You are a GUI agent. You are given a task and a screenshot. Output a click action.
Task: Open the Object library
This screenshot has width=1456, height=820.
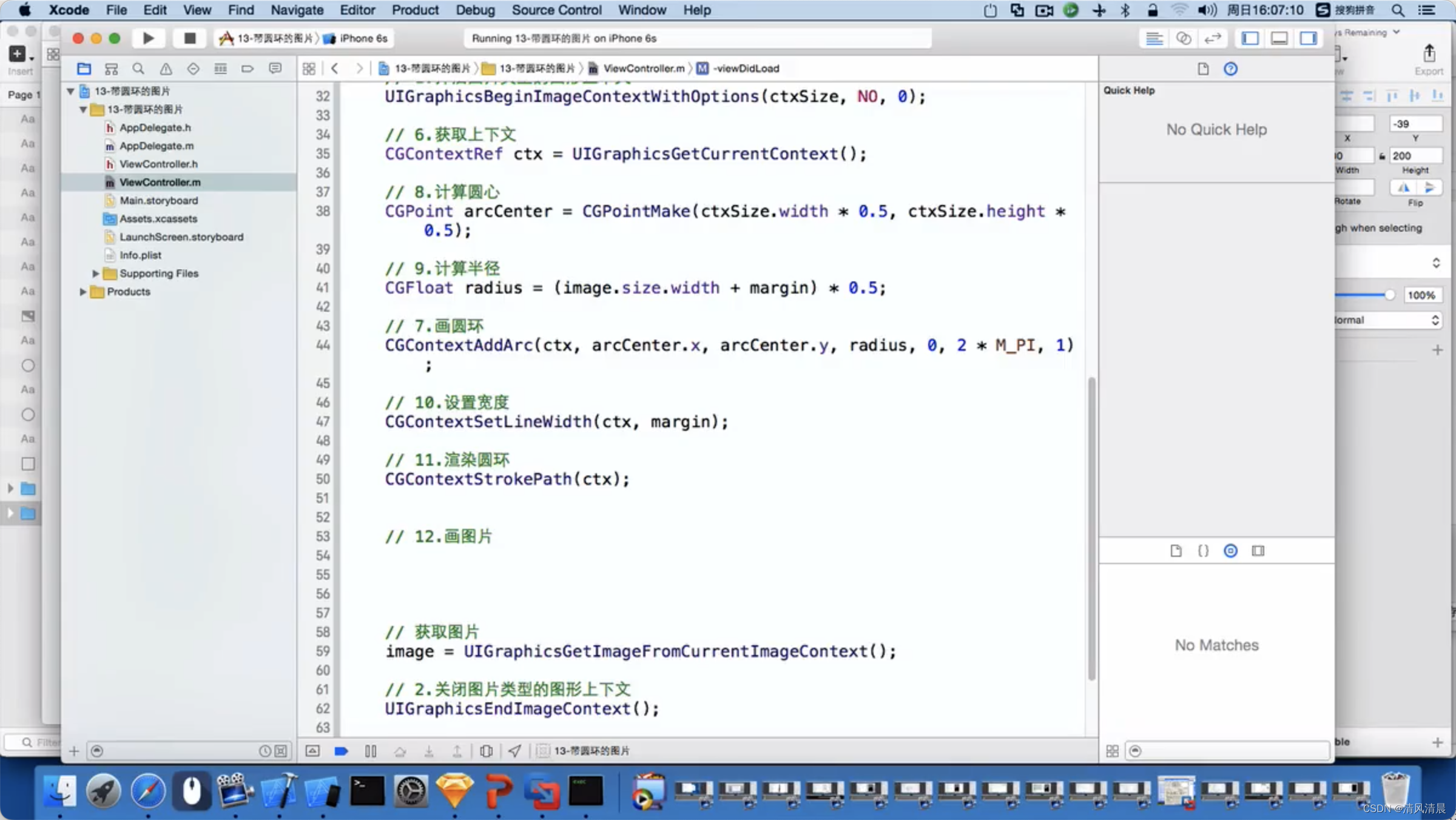[1230, 551]
